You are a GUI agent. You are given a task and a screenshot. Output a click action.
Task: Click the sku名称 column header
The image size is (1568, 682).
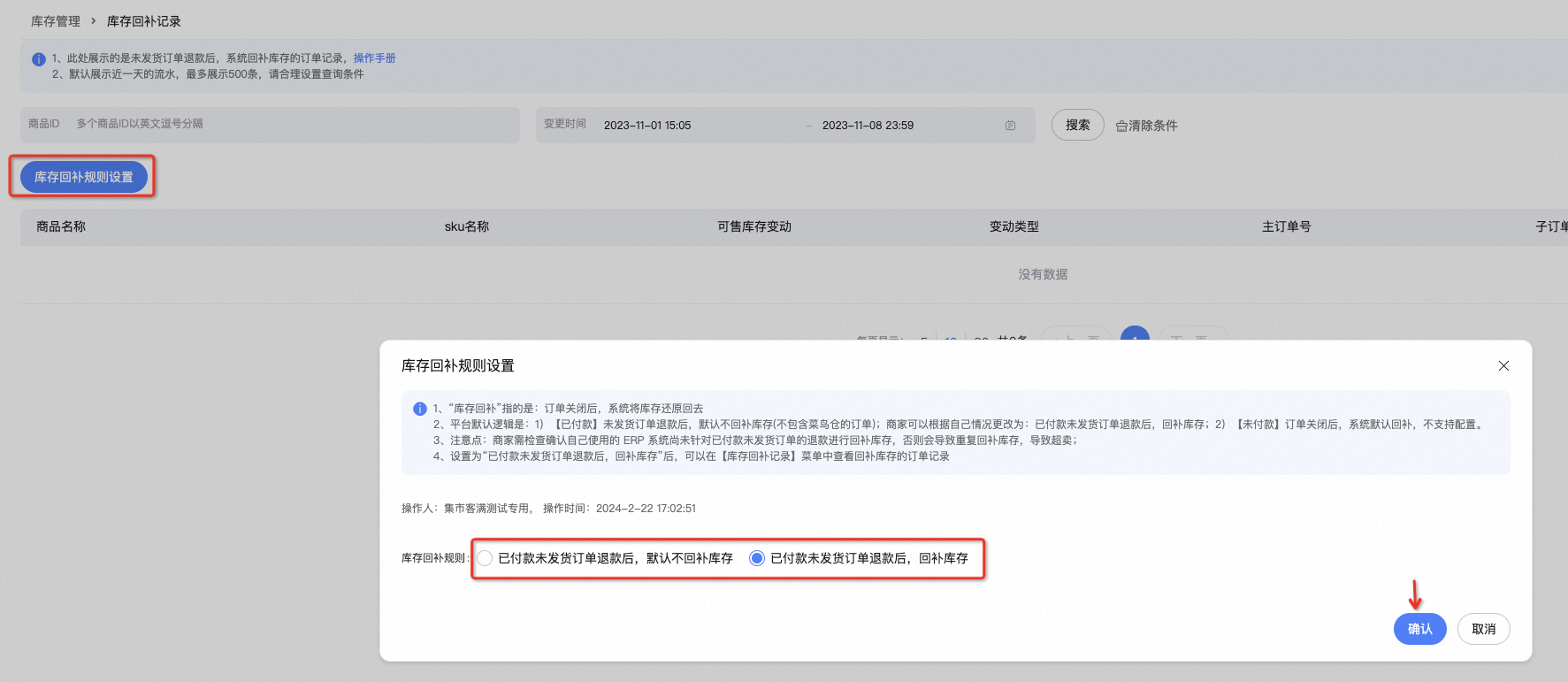pyautogui.click(x=467, y=226)
